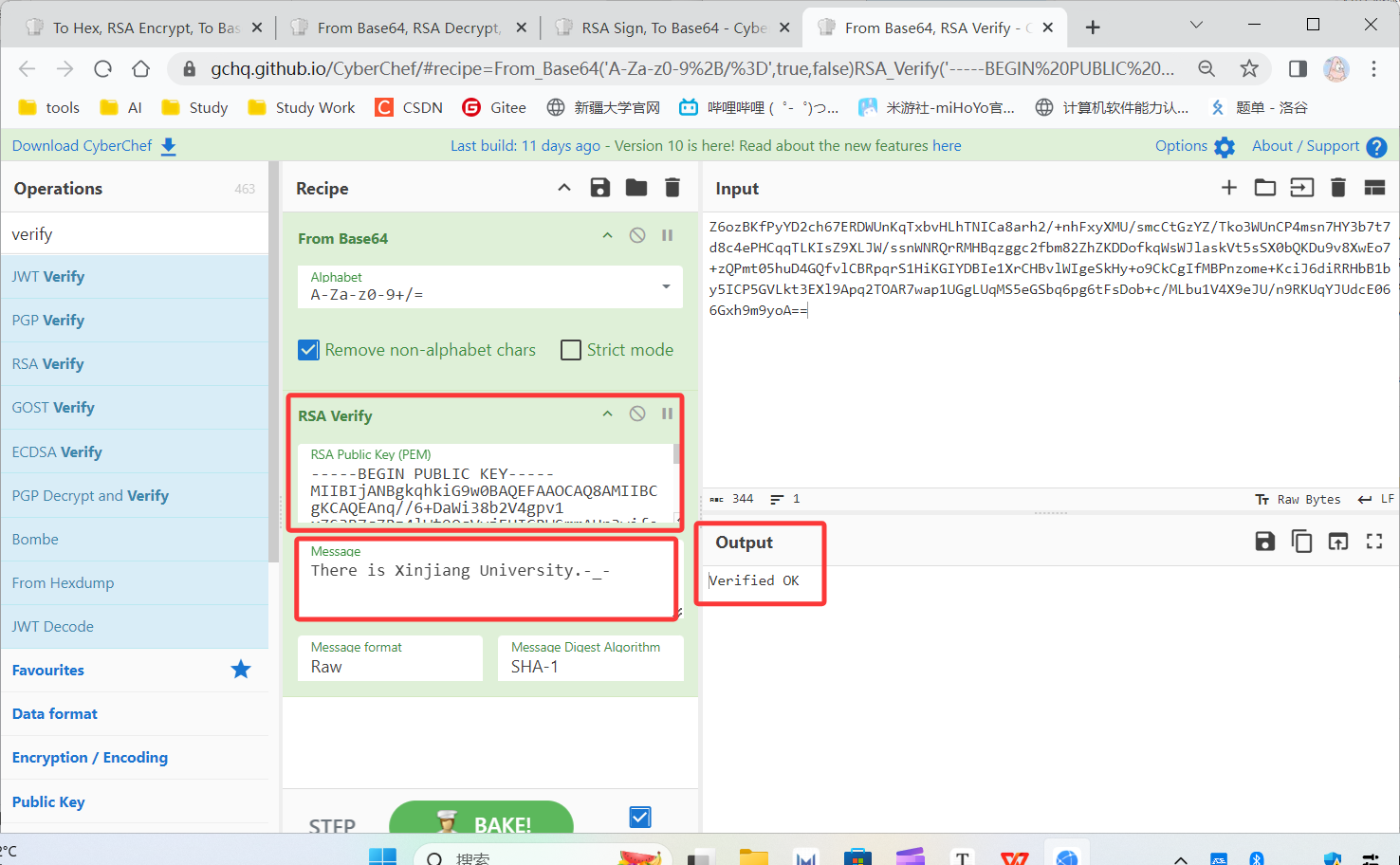Save the output to a file
1400x865 pixels.
[x=1265, y=542]
